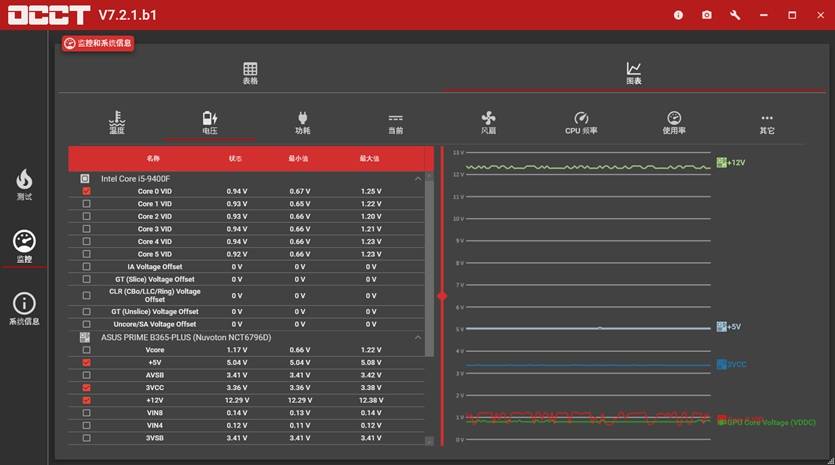
Task: Open the System Info sidebar icon
Action: [x=24, y=308]
